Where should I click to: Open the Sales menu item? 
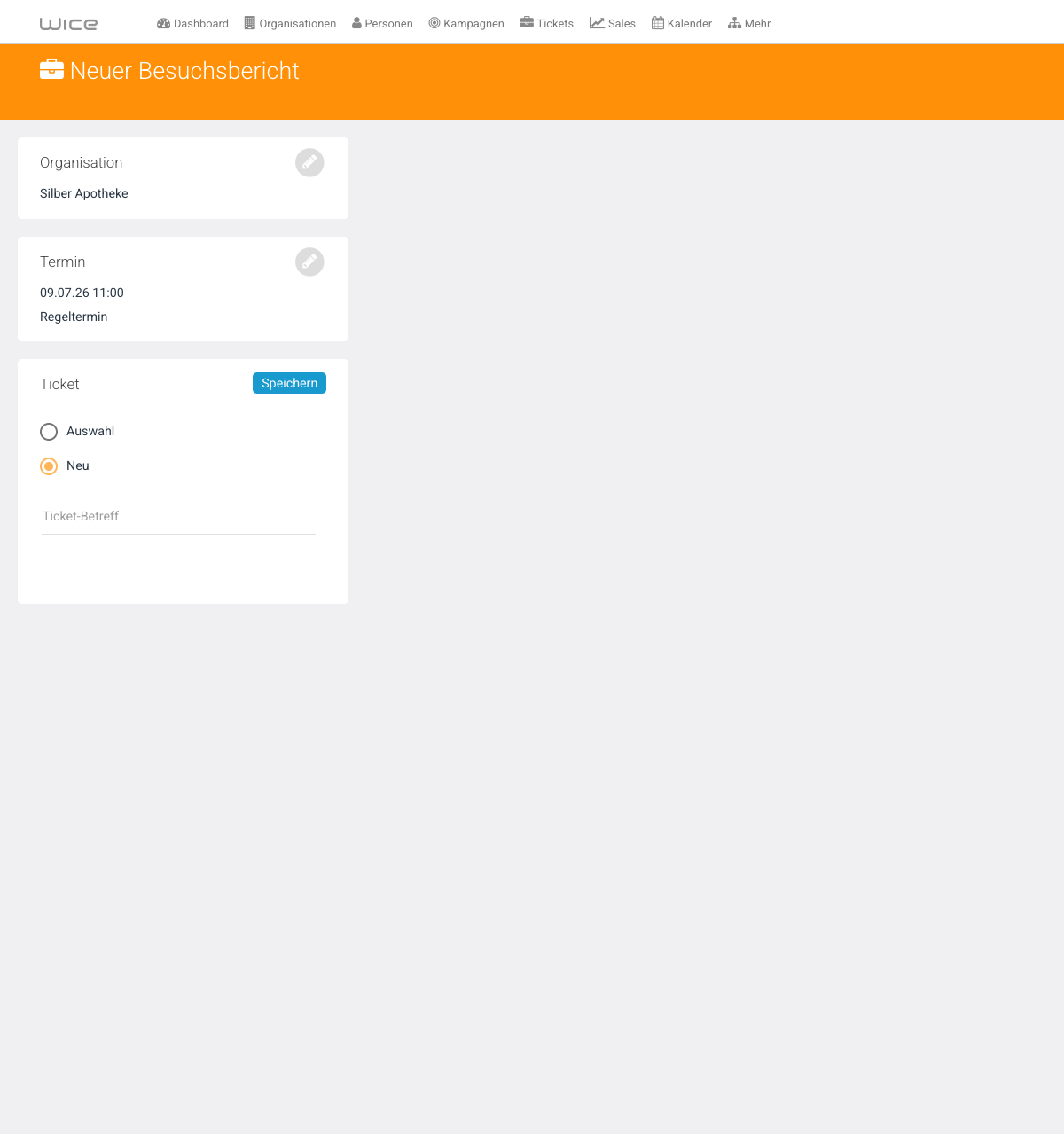coord(613,24)
